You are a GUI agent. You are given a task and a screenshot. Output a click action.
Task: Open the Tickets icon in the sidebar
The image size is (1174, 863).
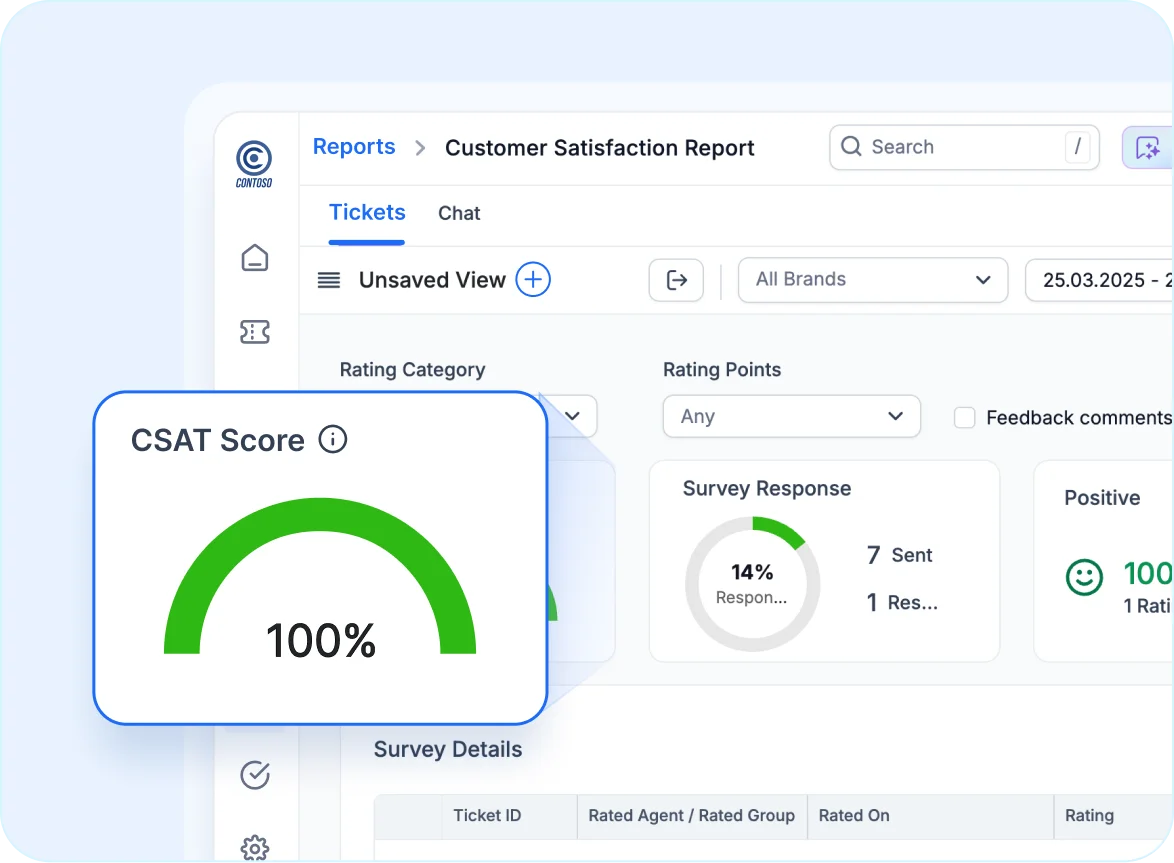click(254, 331)
